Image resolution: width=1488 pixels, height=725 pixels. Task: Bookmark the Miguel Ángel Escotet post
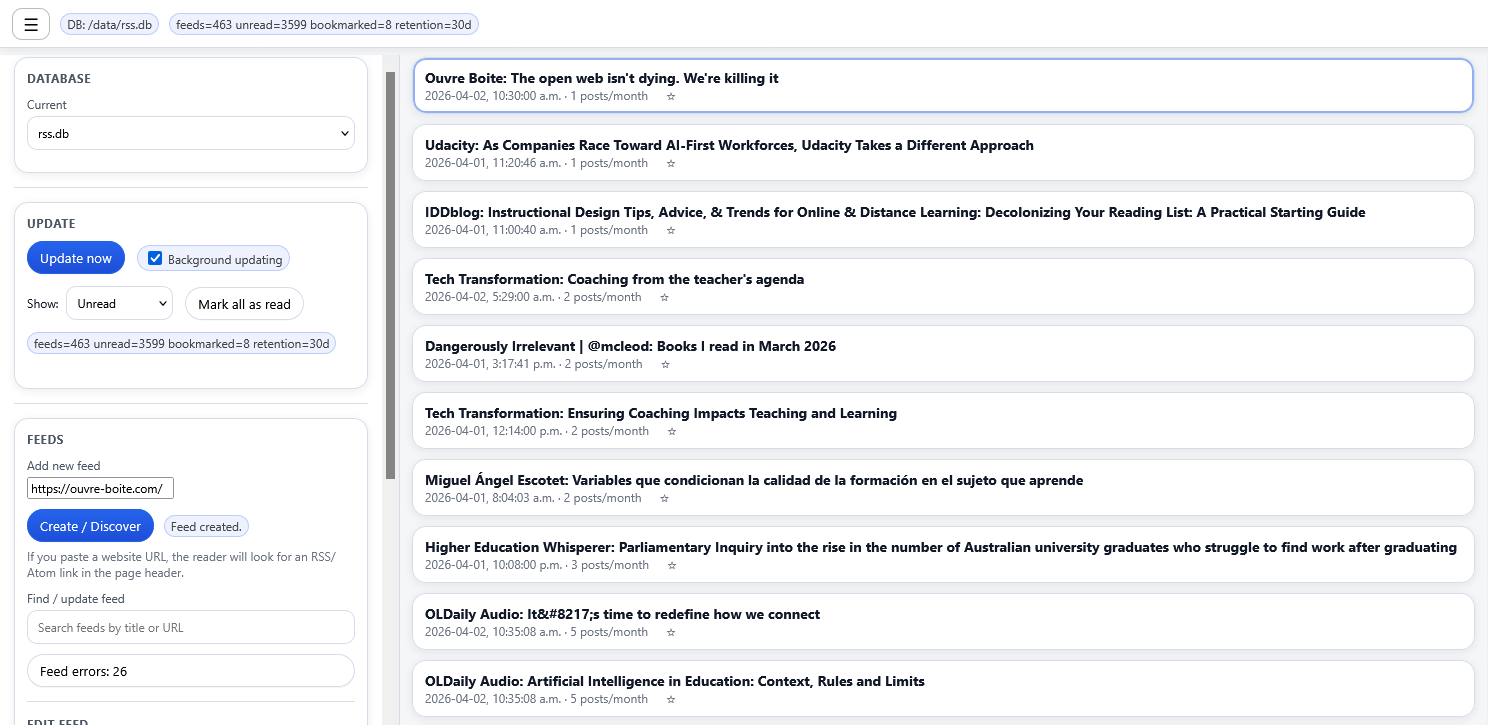pyautogui.click(x=664, y=499)
